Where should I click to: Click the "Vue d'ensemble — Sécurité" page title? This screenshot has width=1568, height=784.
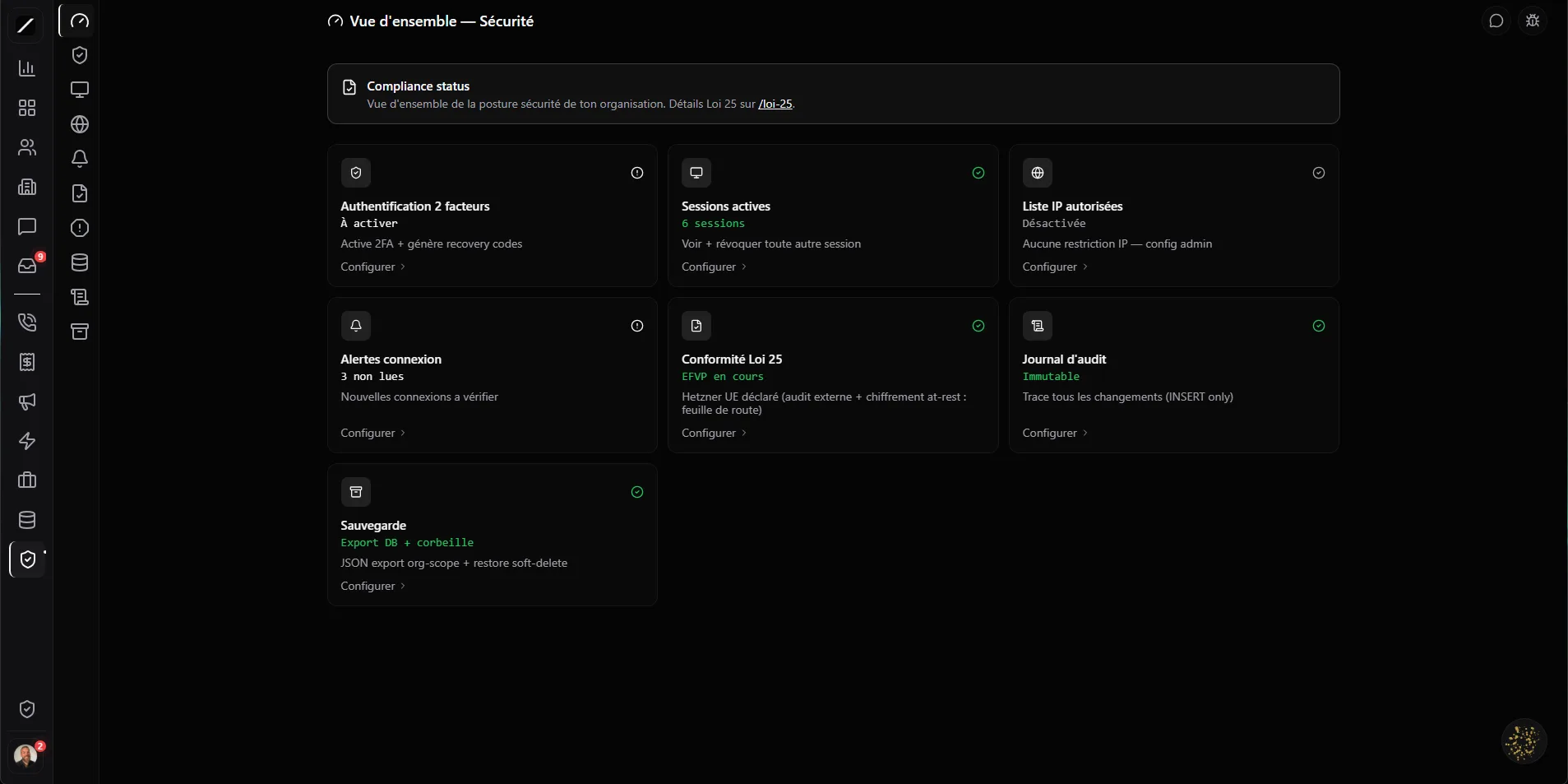click(x=442, y=21)
